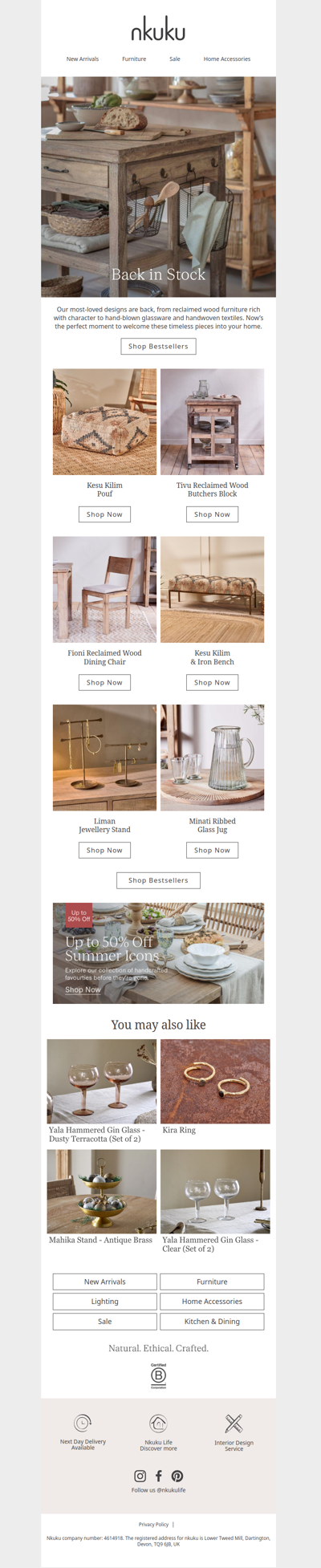
Task: Select Furniture in top navigation
Action: [134, 59]
